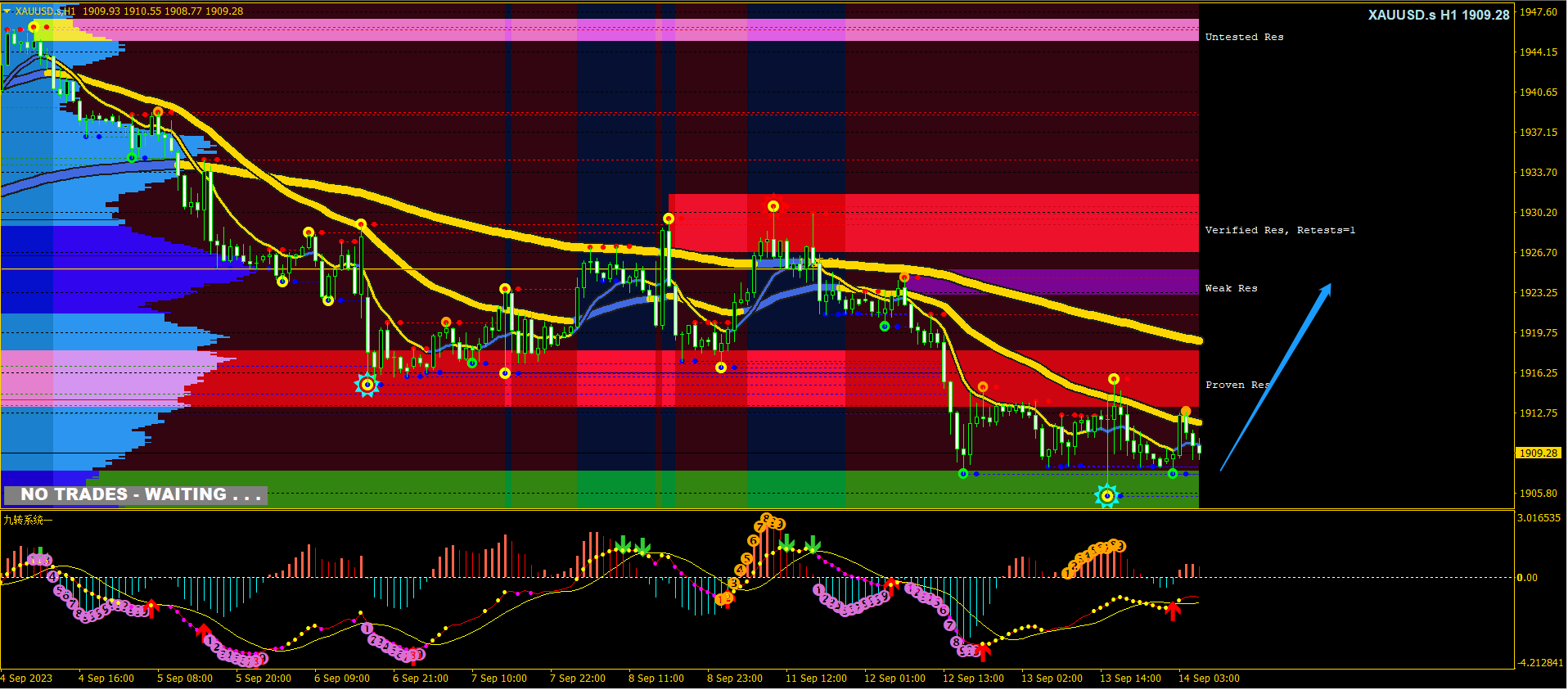Click the 4 Sep 16:00 time axis label
The image size is (1568, 690).
[106, 679]
